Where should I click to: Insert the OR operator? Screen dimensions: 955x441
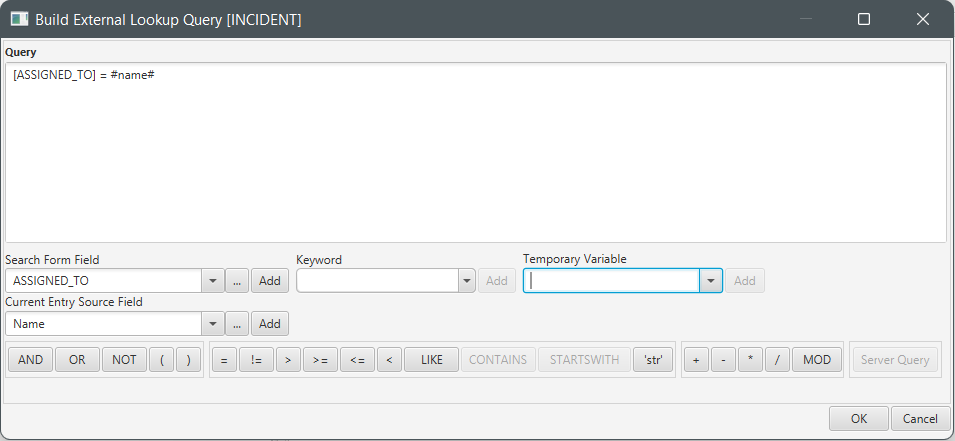[x=77, y=360]
